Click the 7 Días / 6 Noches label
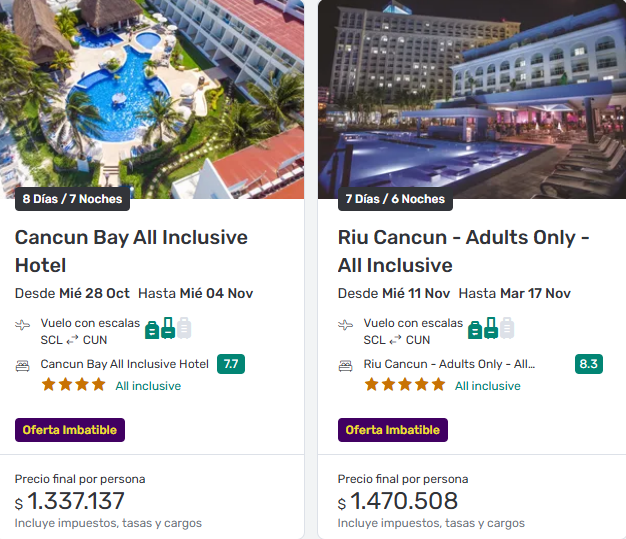The image size is (626, 539). pyautogui.click(x=395, y=199)
